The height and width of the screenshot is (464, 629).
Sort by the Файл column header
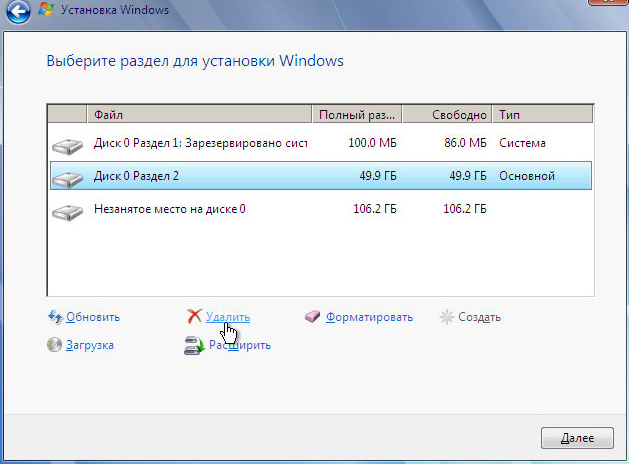[x=199, y=115]
